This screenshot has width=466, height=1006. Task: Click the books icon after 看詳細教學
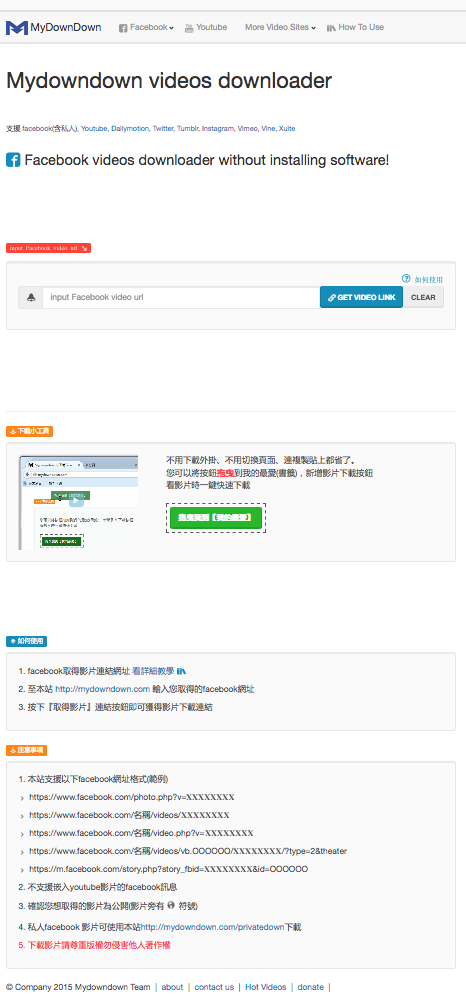(x=182, y=671)
